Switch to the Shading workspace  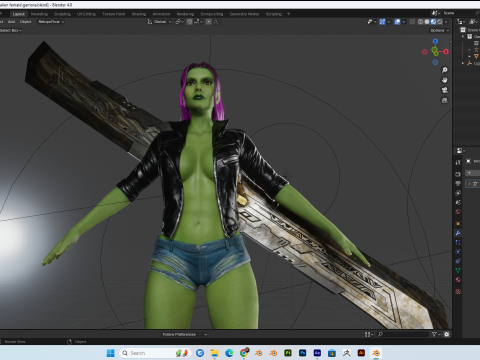tap(139, 14)
